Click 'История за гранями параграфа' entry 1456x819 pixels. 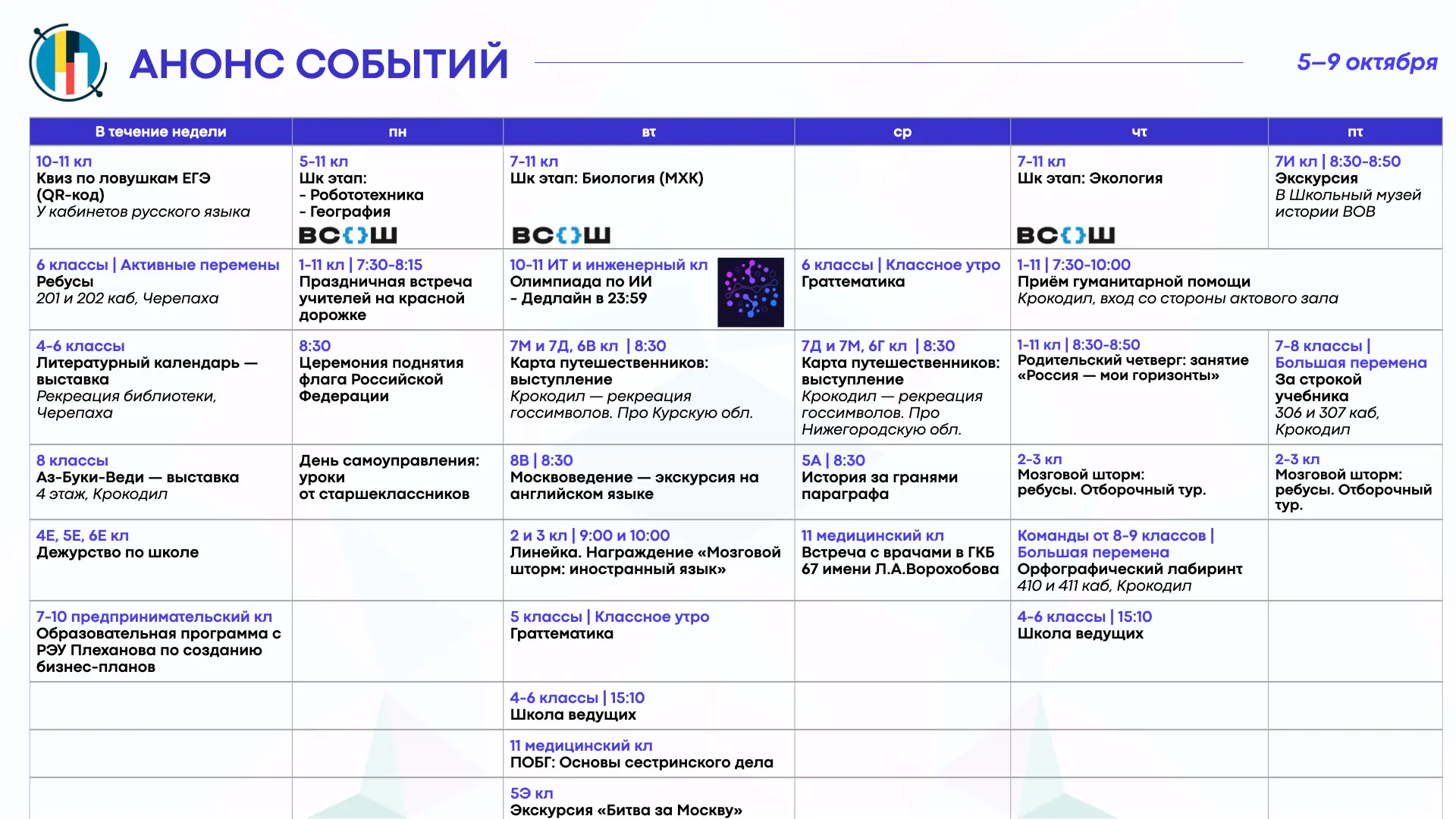pos(880,485)
